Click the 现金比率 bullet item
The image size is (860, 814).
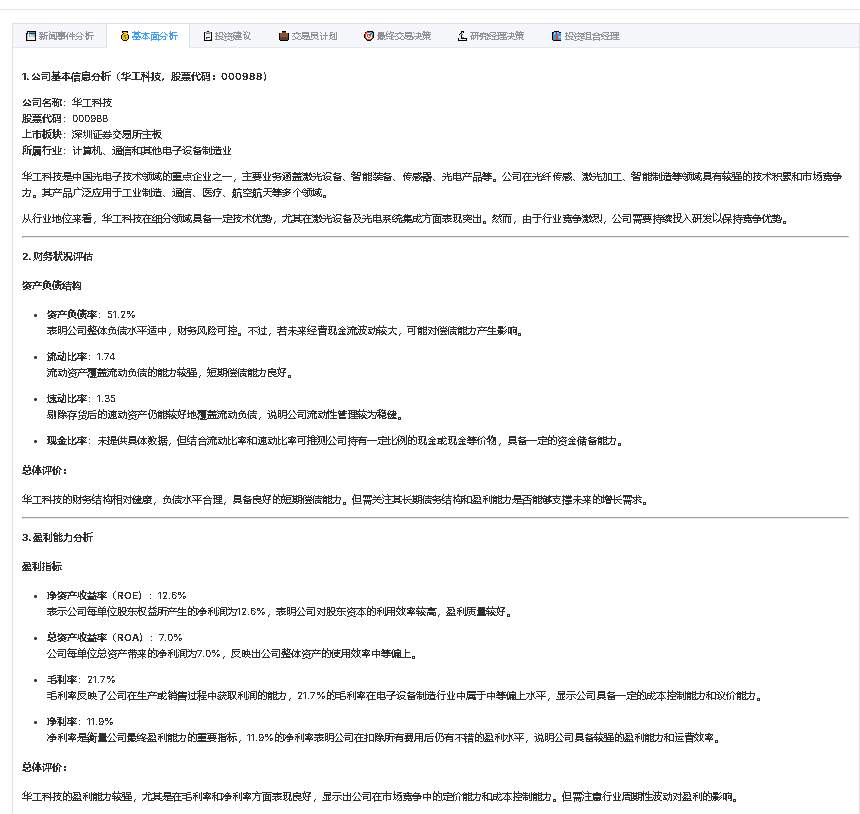(x=335, y=441)
